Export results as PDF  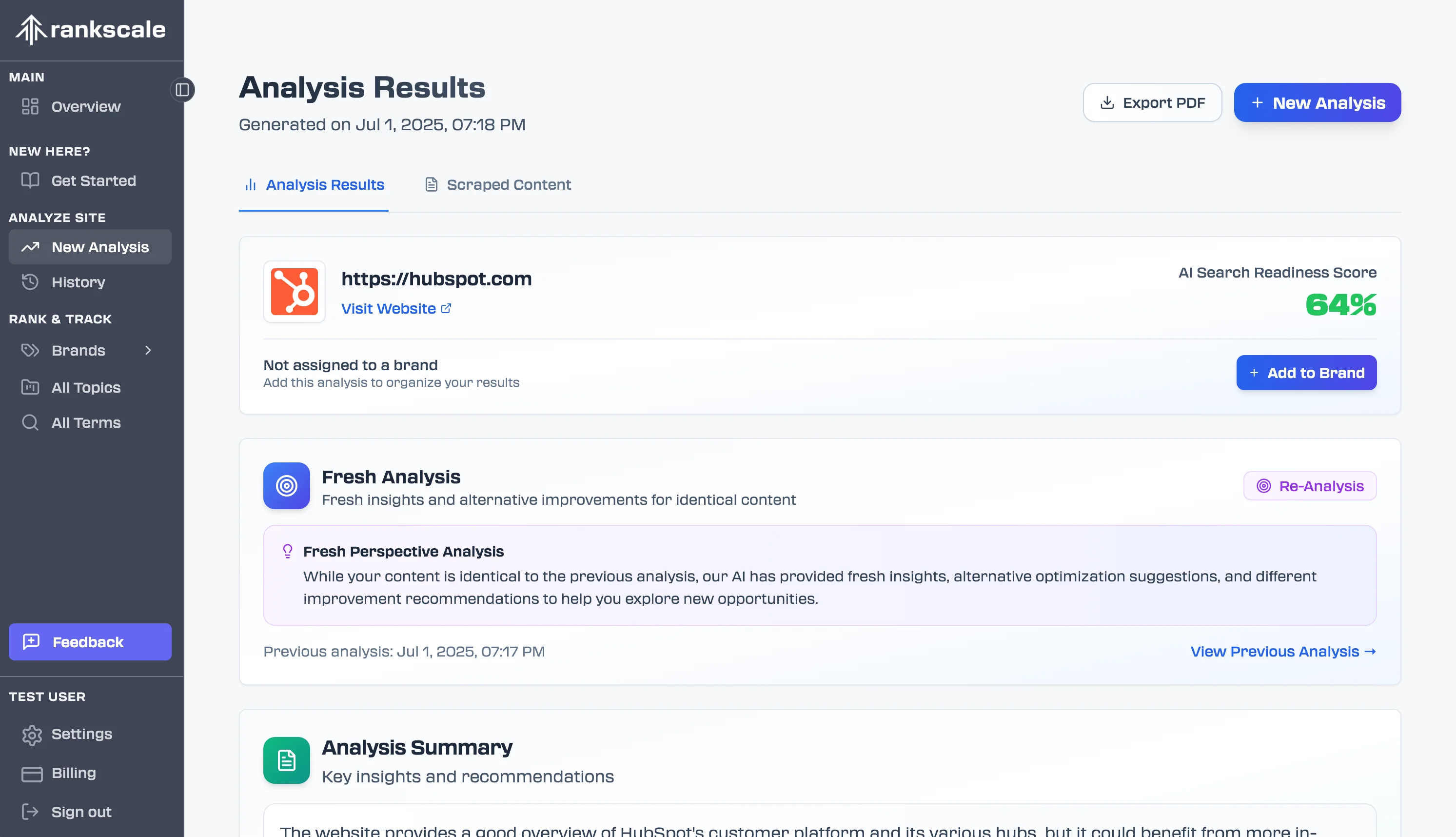1152,102
